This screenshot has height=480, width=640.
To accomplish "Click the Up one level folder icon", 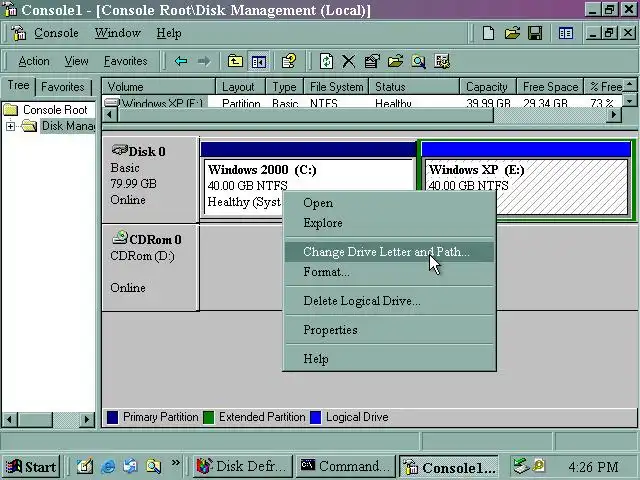I will pos(235,61).
